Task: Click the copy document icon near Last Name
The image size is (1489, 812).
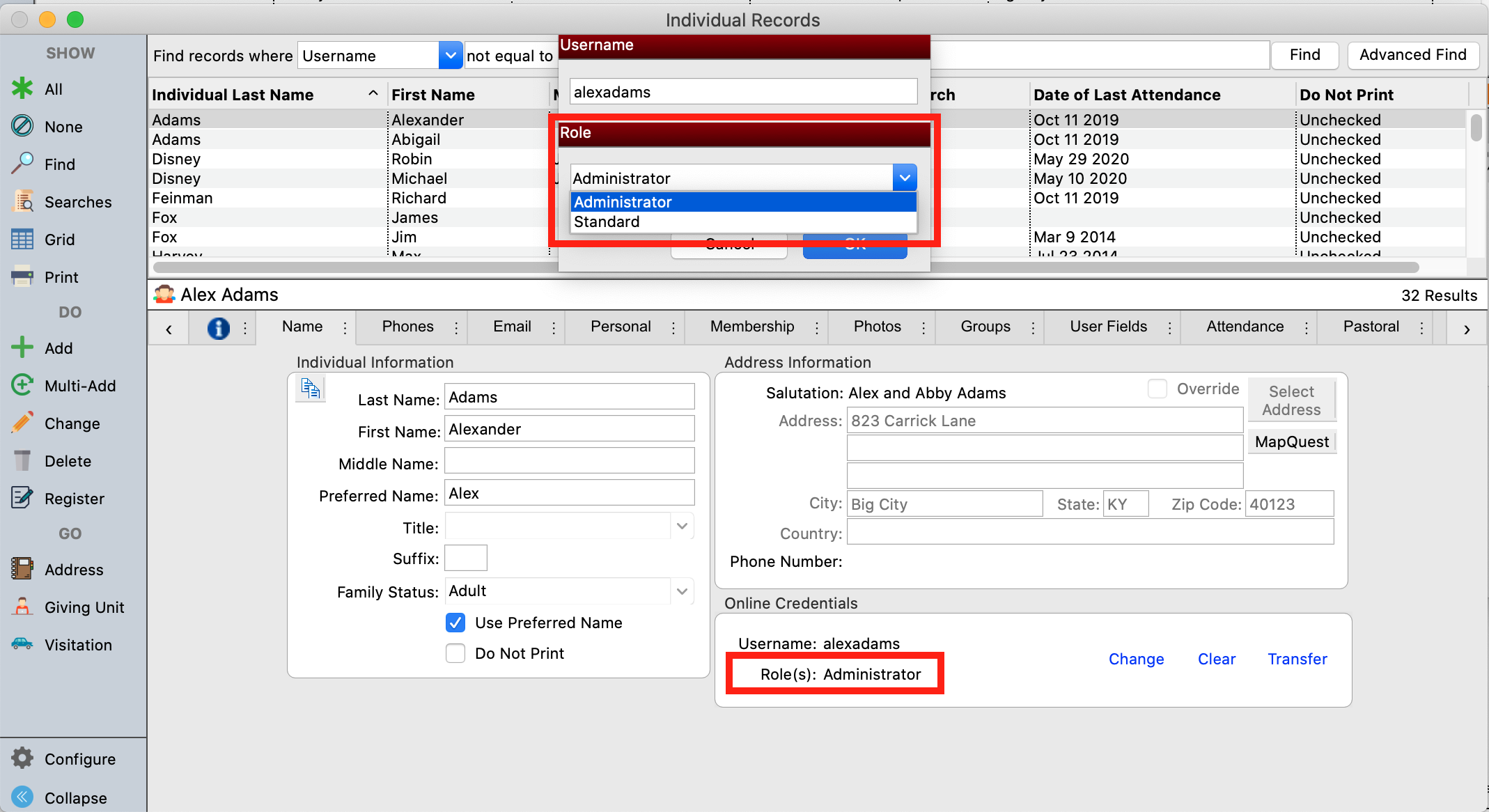Action: click(311, 388)
